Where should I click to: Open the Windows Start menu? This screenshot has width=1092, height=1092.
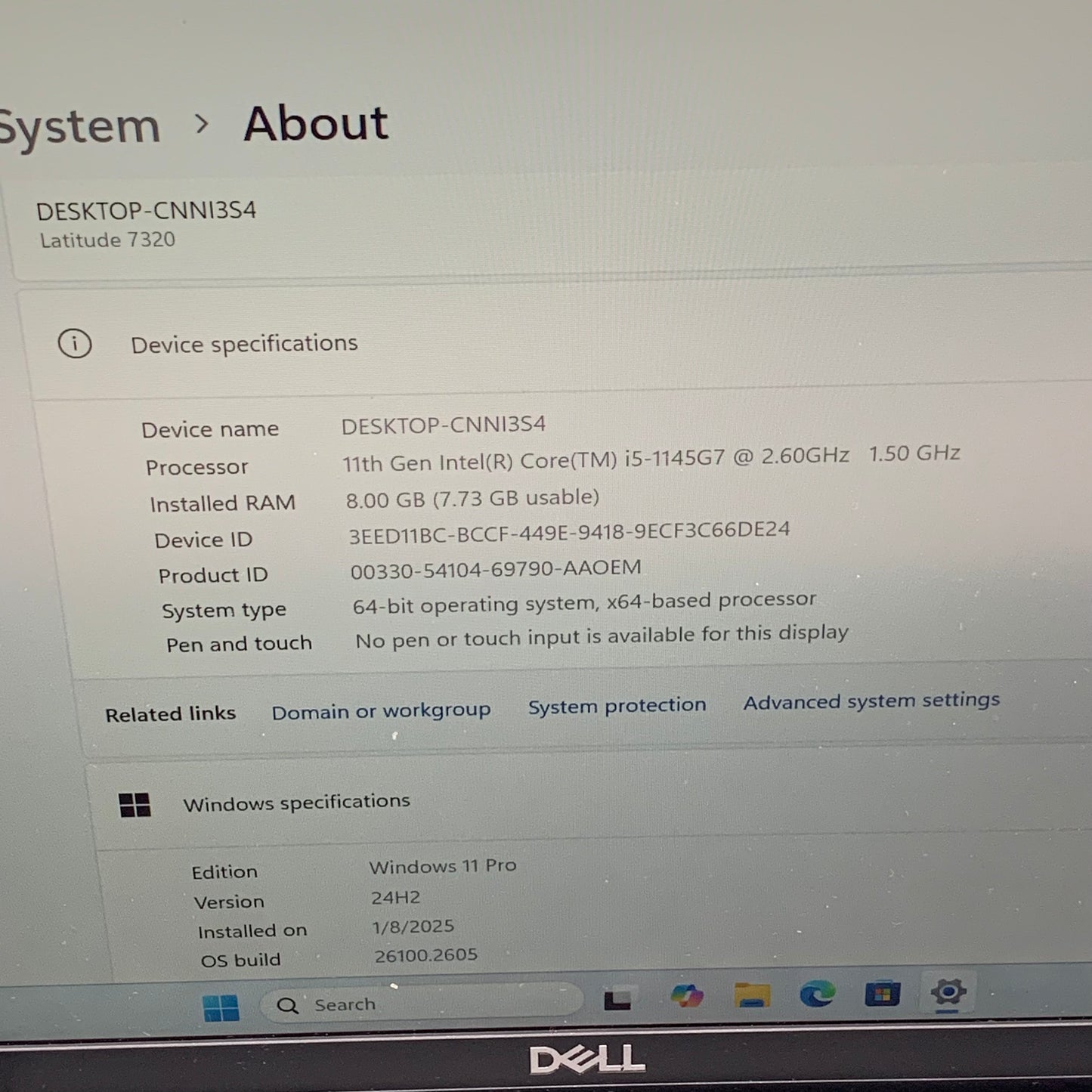pyautogui.click(x=221, y=1007)
